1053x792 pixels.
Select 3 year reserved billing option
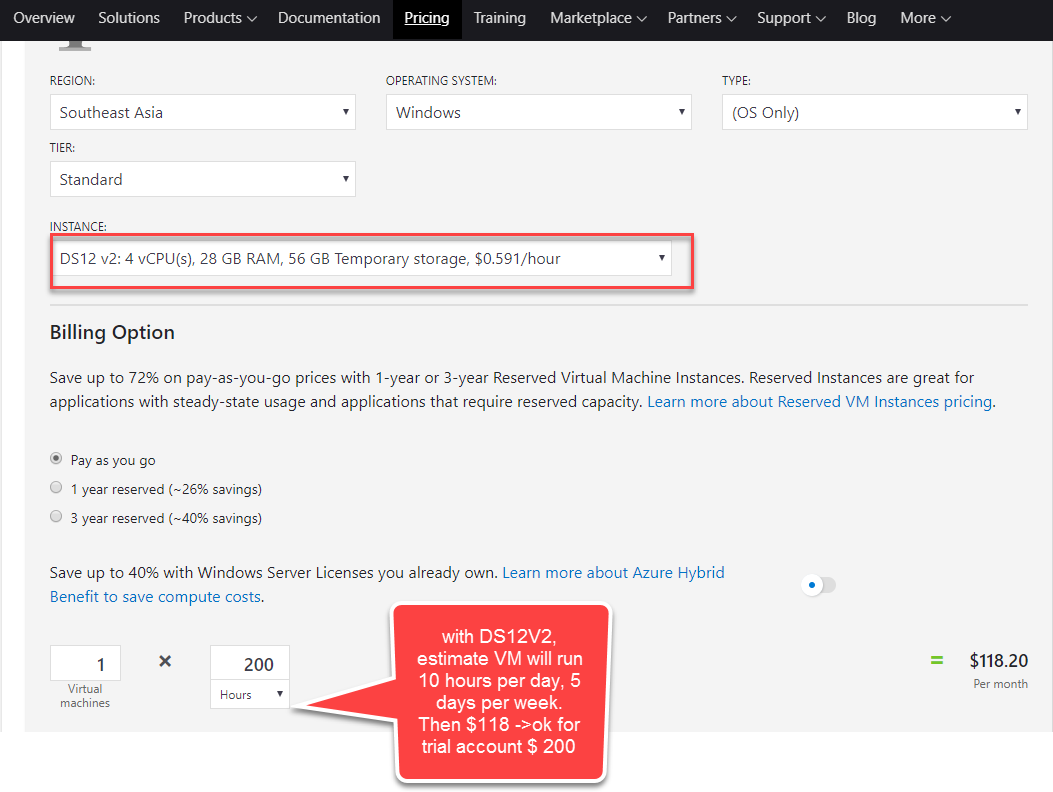[x=56, y=517]
